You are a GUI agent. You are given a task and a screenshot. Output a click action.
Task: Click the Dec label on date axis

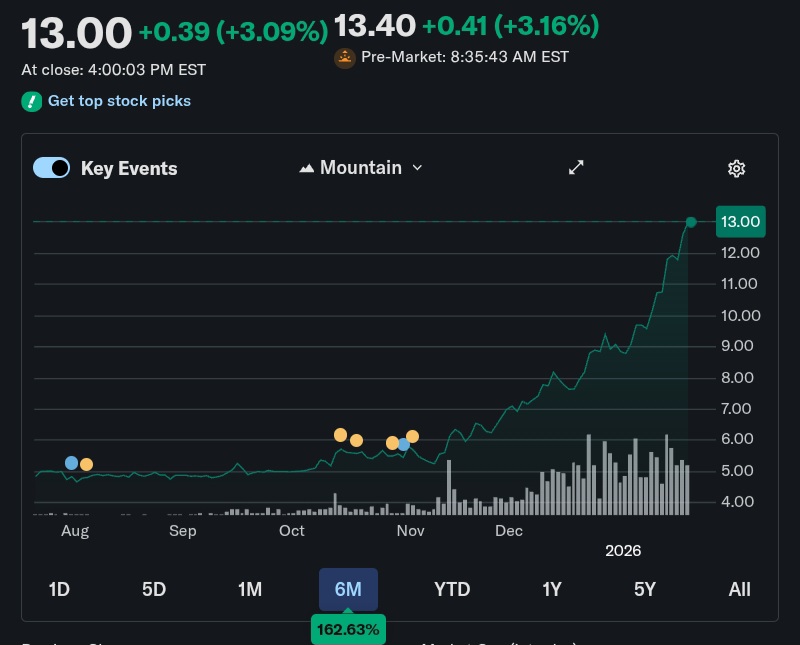[509, 531]
